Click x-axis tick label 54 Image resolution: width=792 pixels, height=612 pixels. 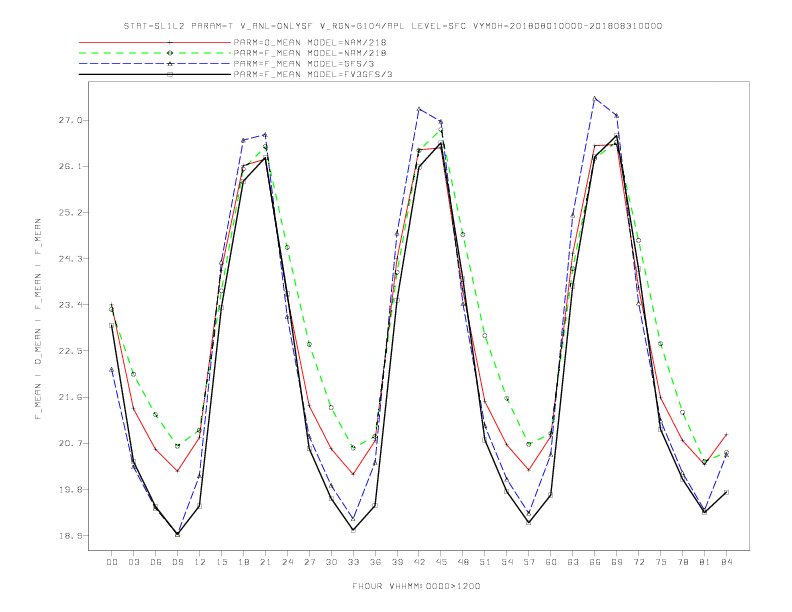(507, 562)
